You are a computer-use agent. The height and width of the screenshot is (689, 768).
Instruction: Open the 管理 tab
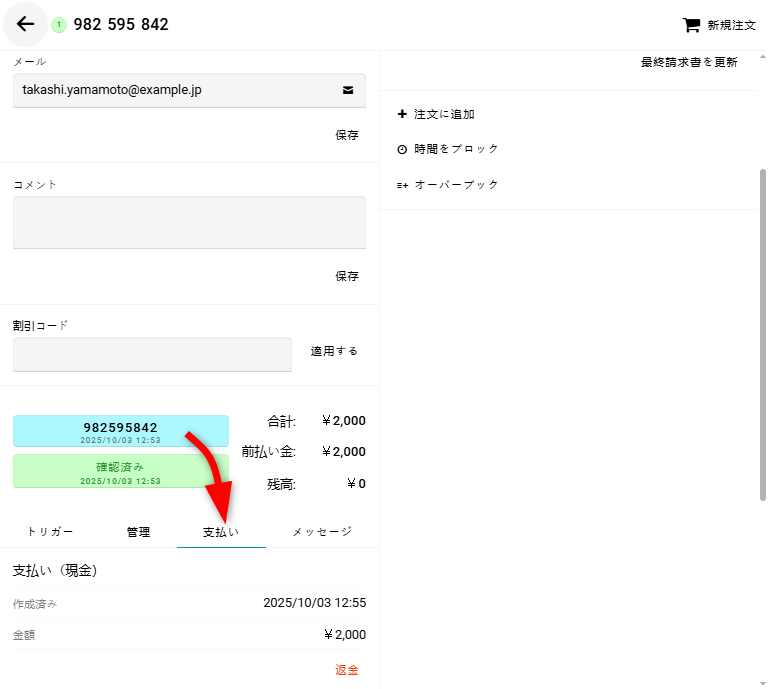click(x=138, y=532)
